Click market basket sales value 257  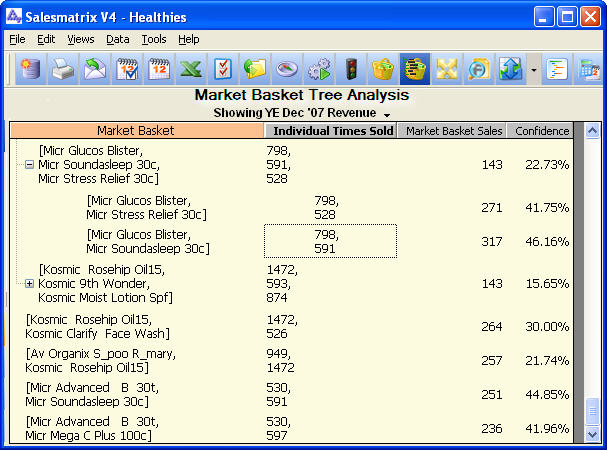tap(492, 361)
